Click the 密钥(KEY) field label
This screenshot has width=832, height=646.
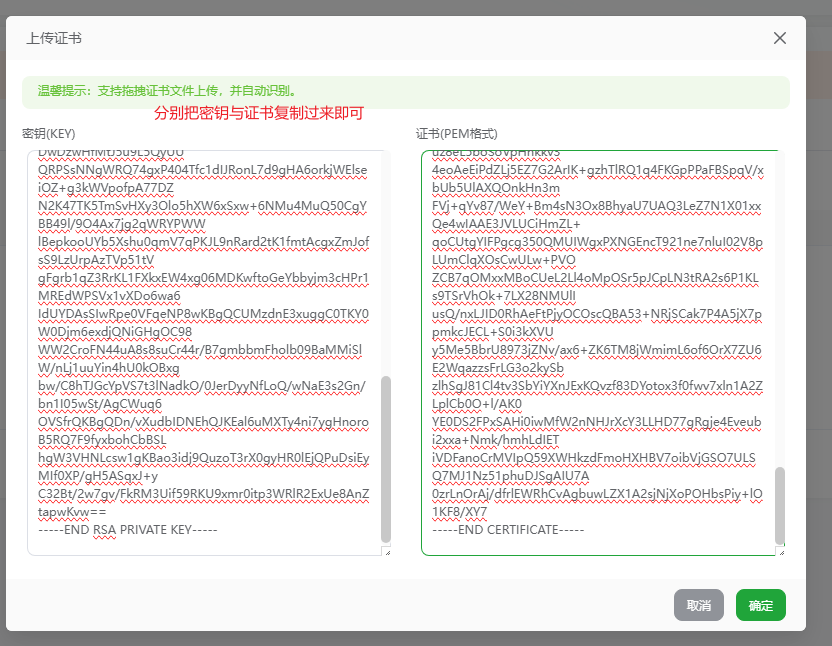click(49, 133)
